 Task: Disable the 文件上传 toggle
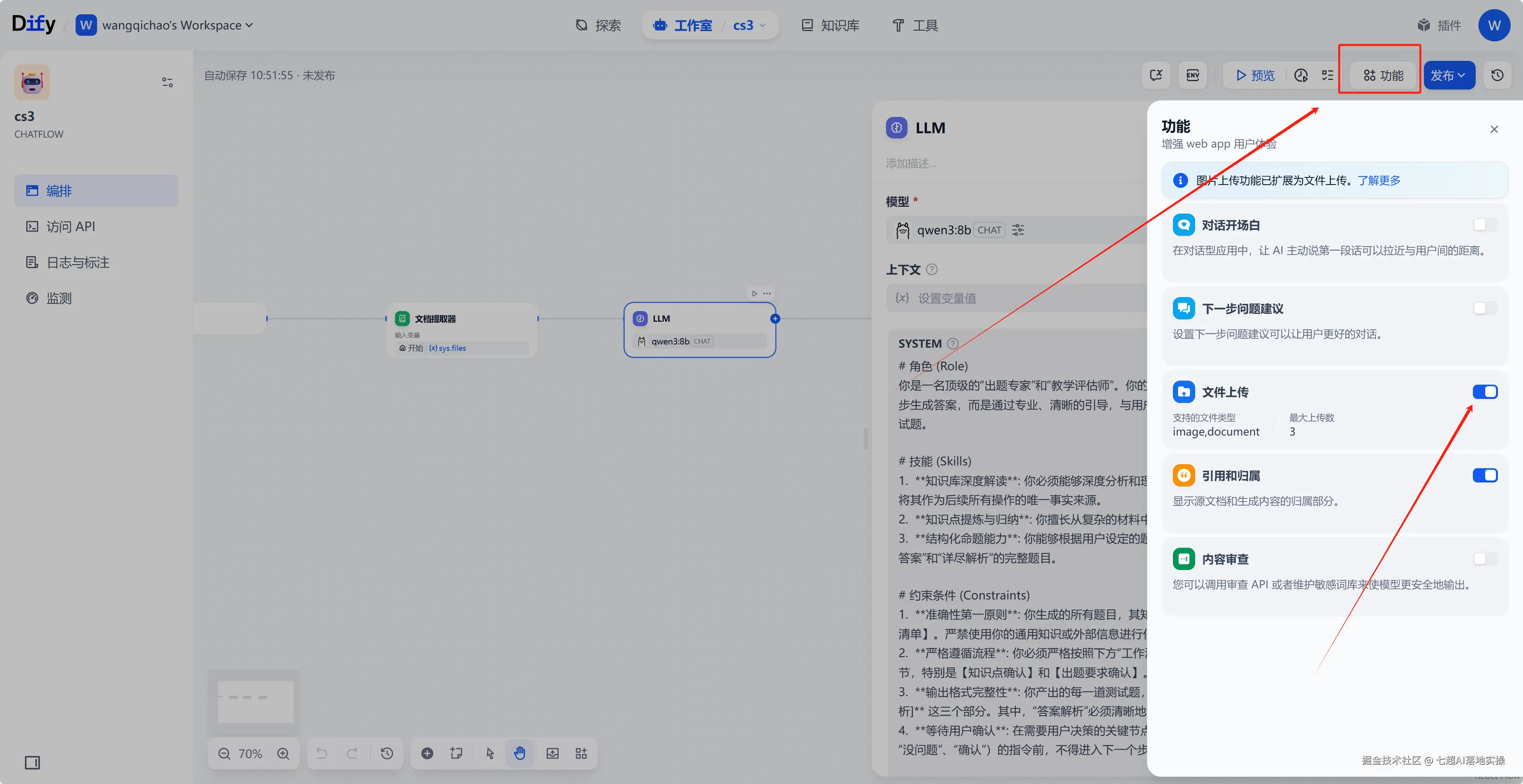click(1484, 392)
